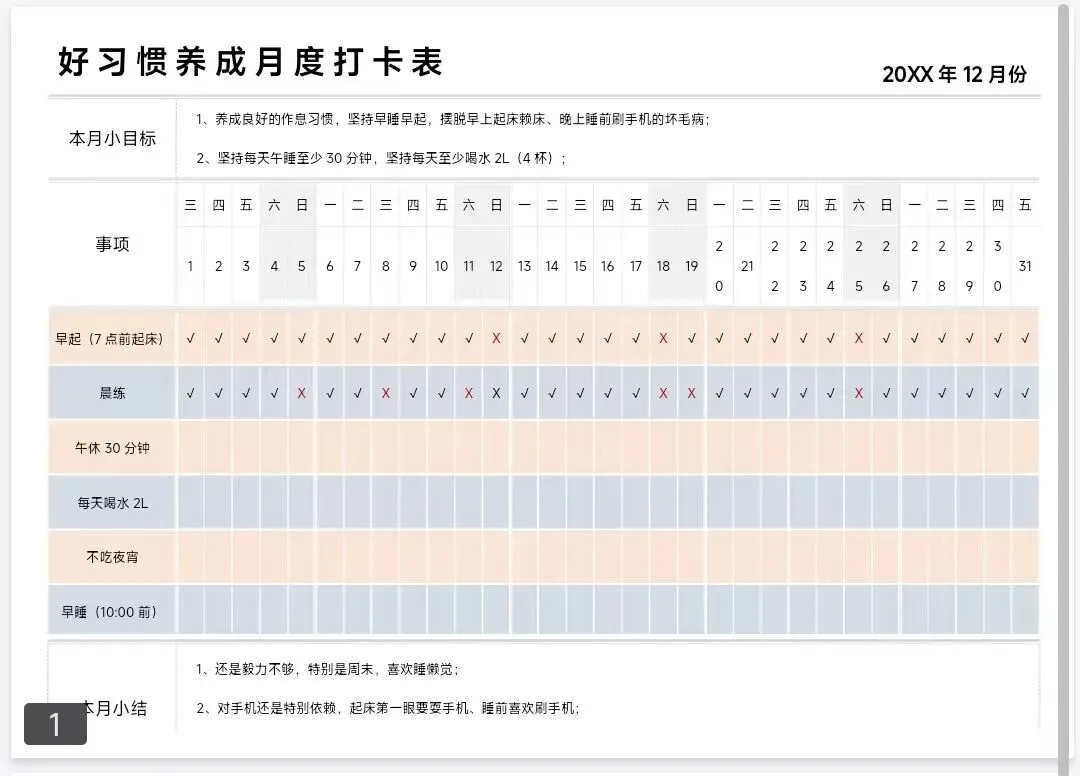Click the day 21 date cell
Viewport: 1080px width, 776px height.
[747, 266]
